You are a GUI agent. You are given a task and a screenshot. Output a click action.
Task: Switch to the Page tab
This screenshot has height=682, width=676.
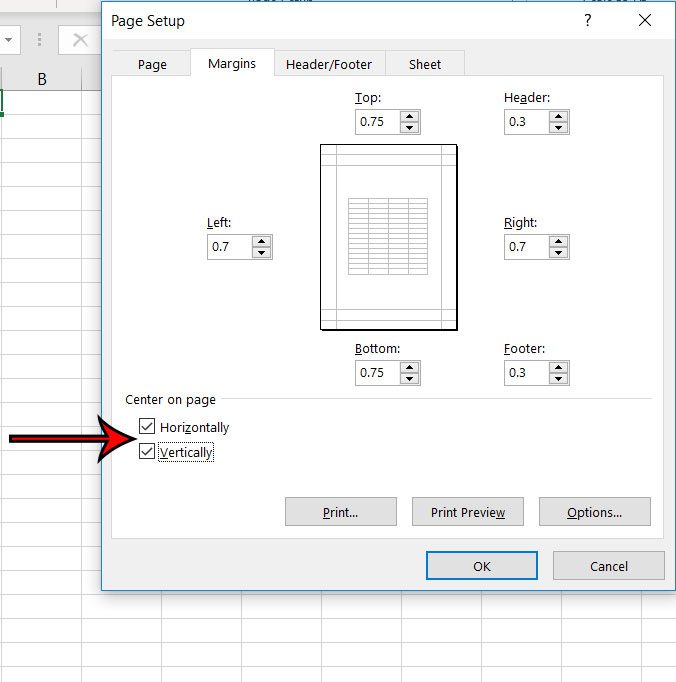152,64
